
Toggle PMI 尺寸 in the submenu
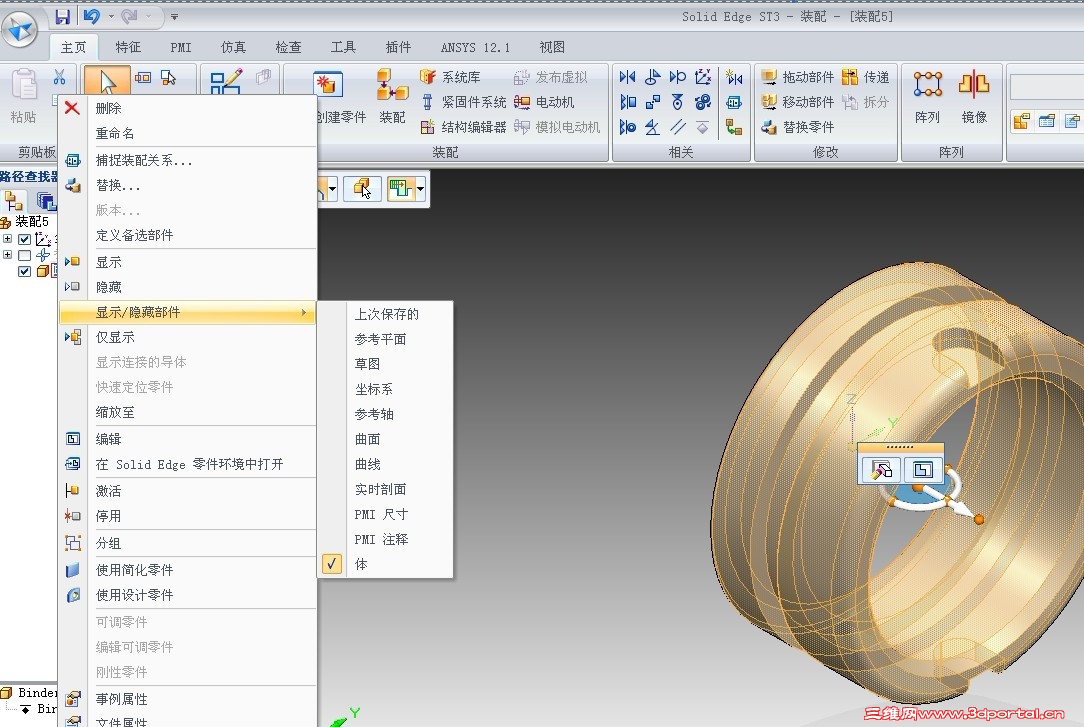(386, 514)
